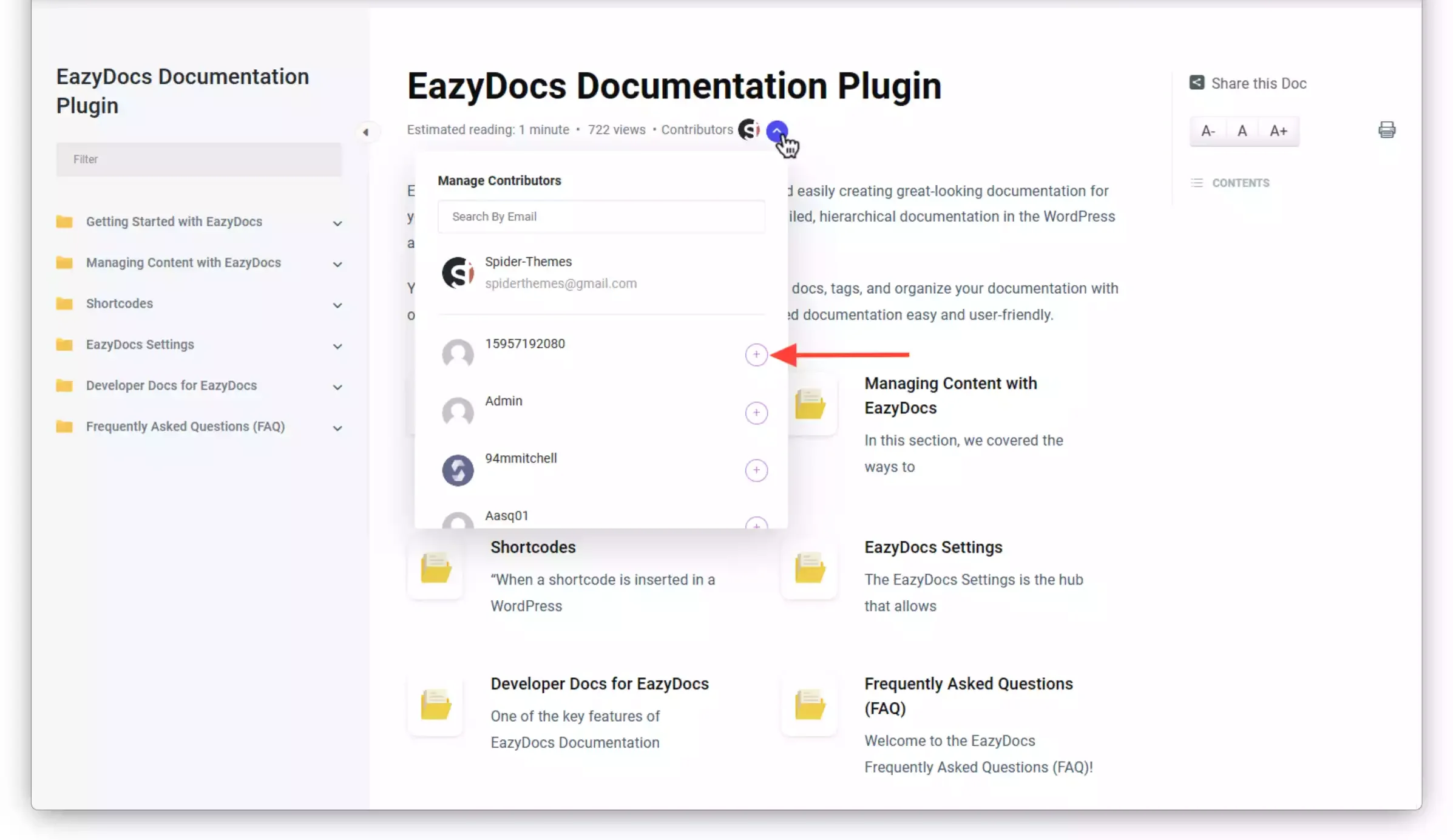Open the EazyDocs Settings card title
Screen dimensions: 1453x840
tap(933, 547)
